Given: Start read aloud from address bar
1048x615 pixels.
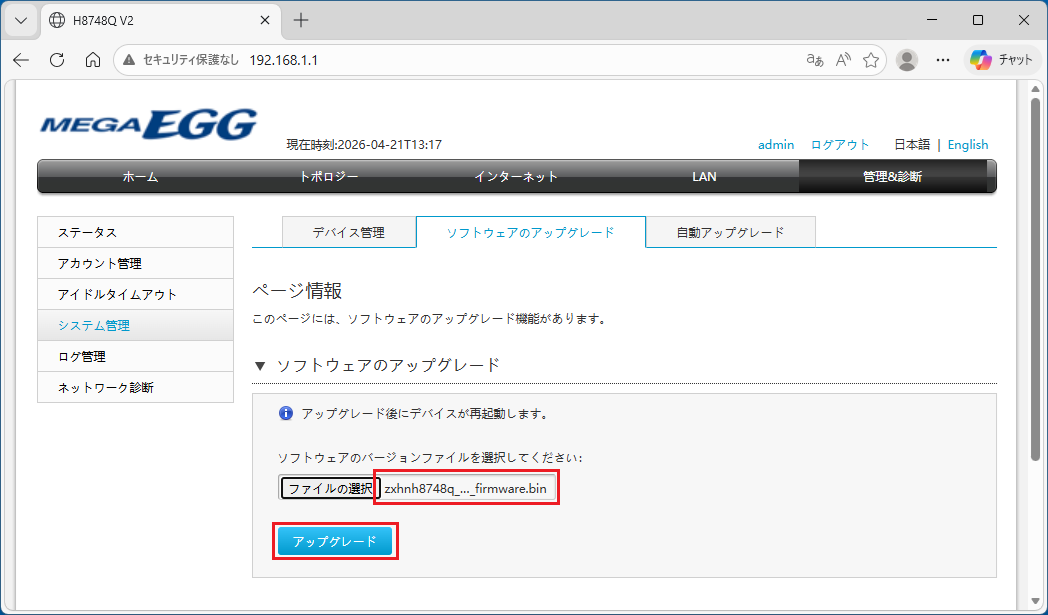Looking at the screenshot, I should click(843, 60).
